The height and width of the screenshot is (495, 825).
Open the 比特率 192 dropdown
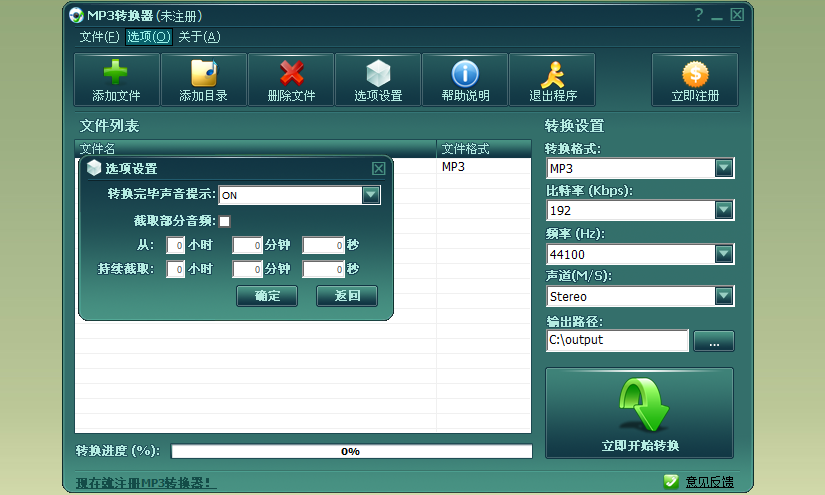coord(723,210)
